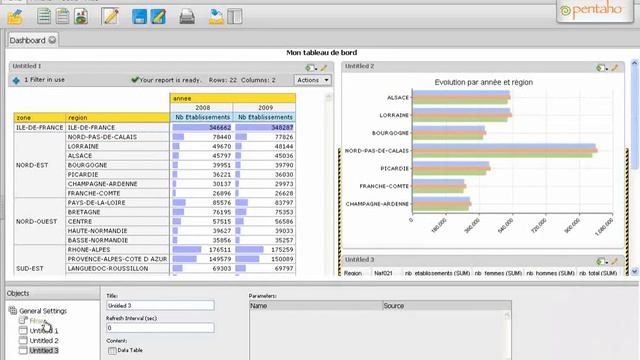Toggle the browser panel layout icon
The width and height of the screenshot is (640, 360).
coord(235,17)
